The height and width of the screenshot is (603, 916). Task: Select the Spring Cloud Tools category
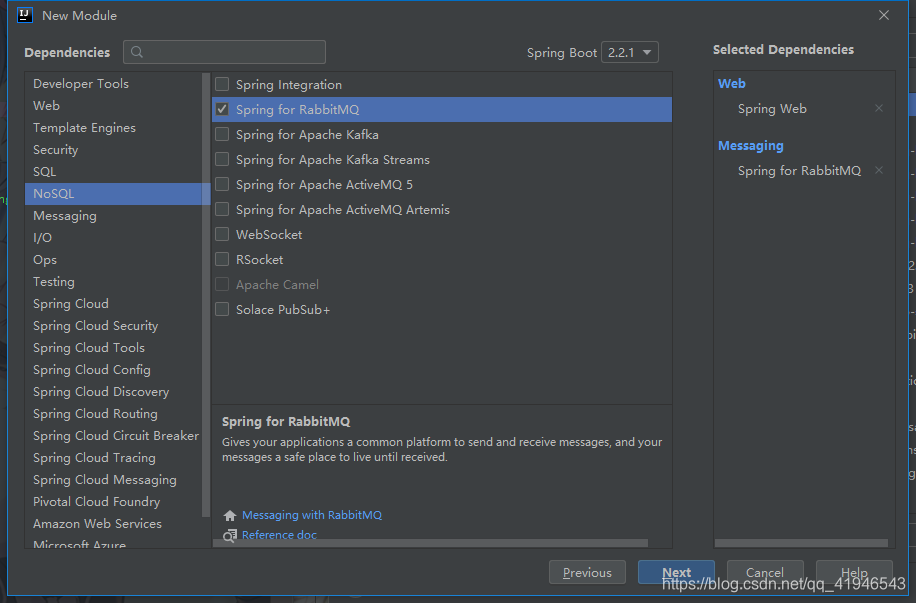(x=113, y=348)
